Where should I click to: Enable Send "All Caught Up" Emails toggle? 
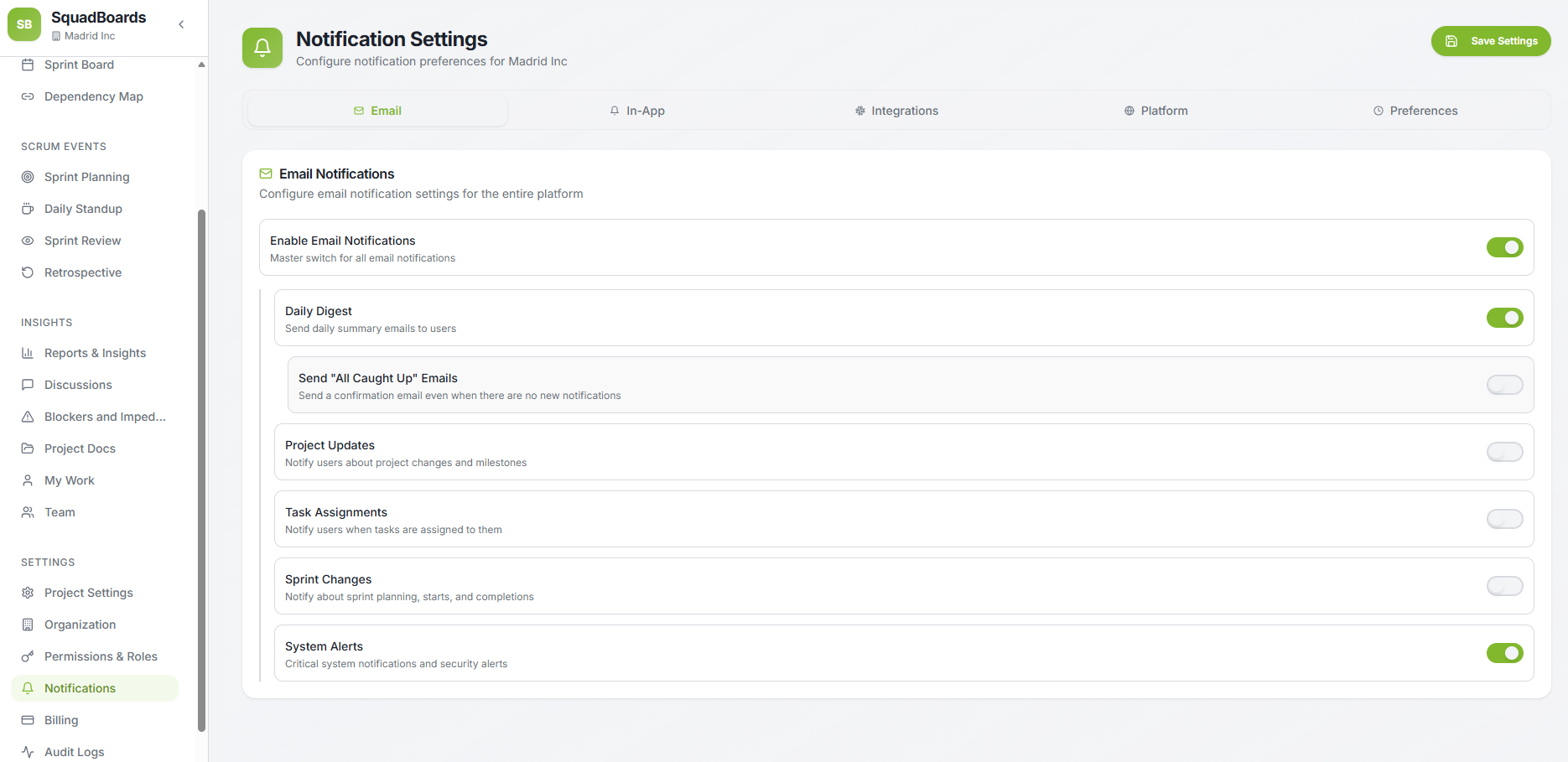click(x=1504, y=385)
